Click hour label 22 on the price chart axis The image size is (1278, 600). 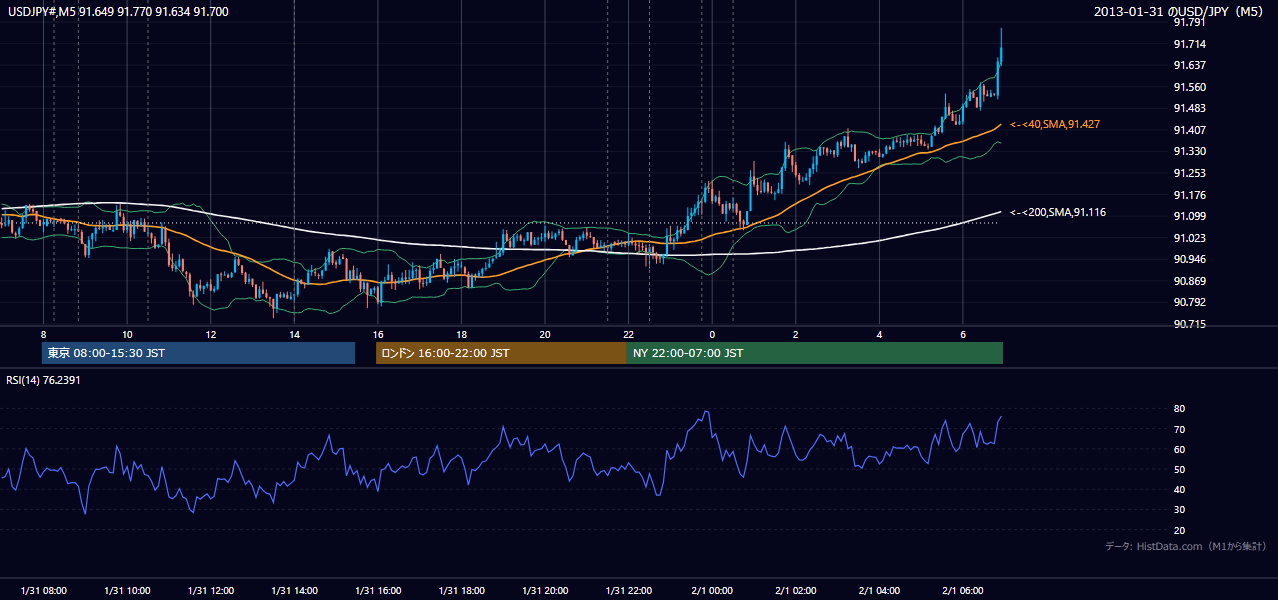(x=628, y=334)
